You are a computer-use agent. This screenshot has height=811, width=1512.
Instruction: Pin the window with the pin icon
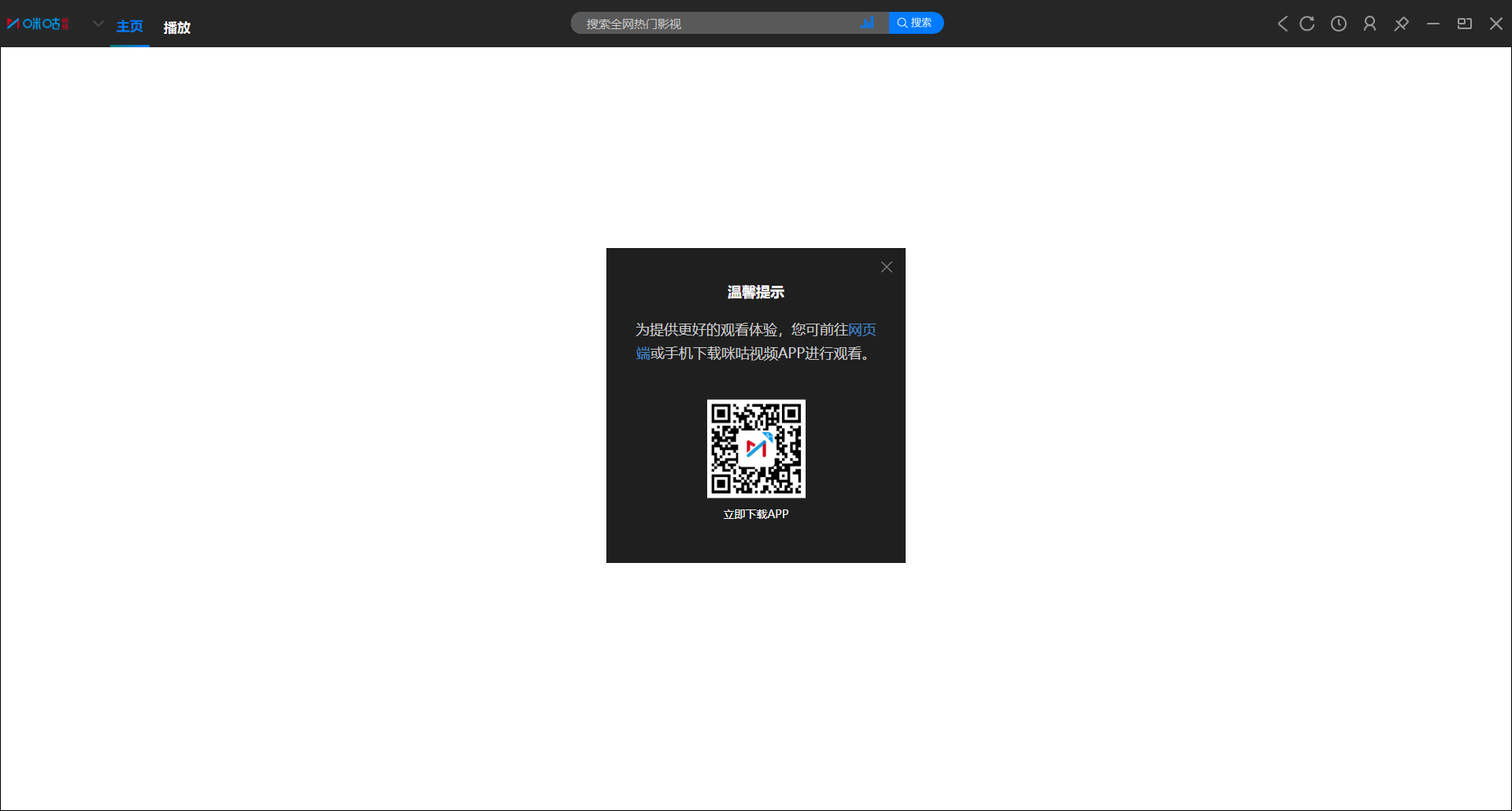tap(1402, 24)
